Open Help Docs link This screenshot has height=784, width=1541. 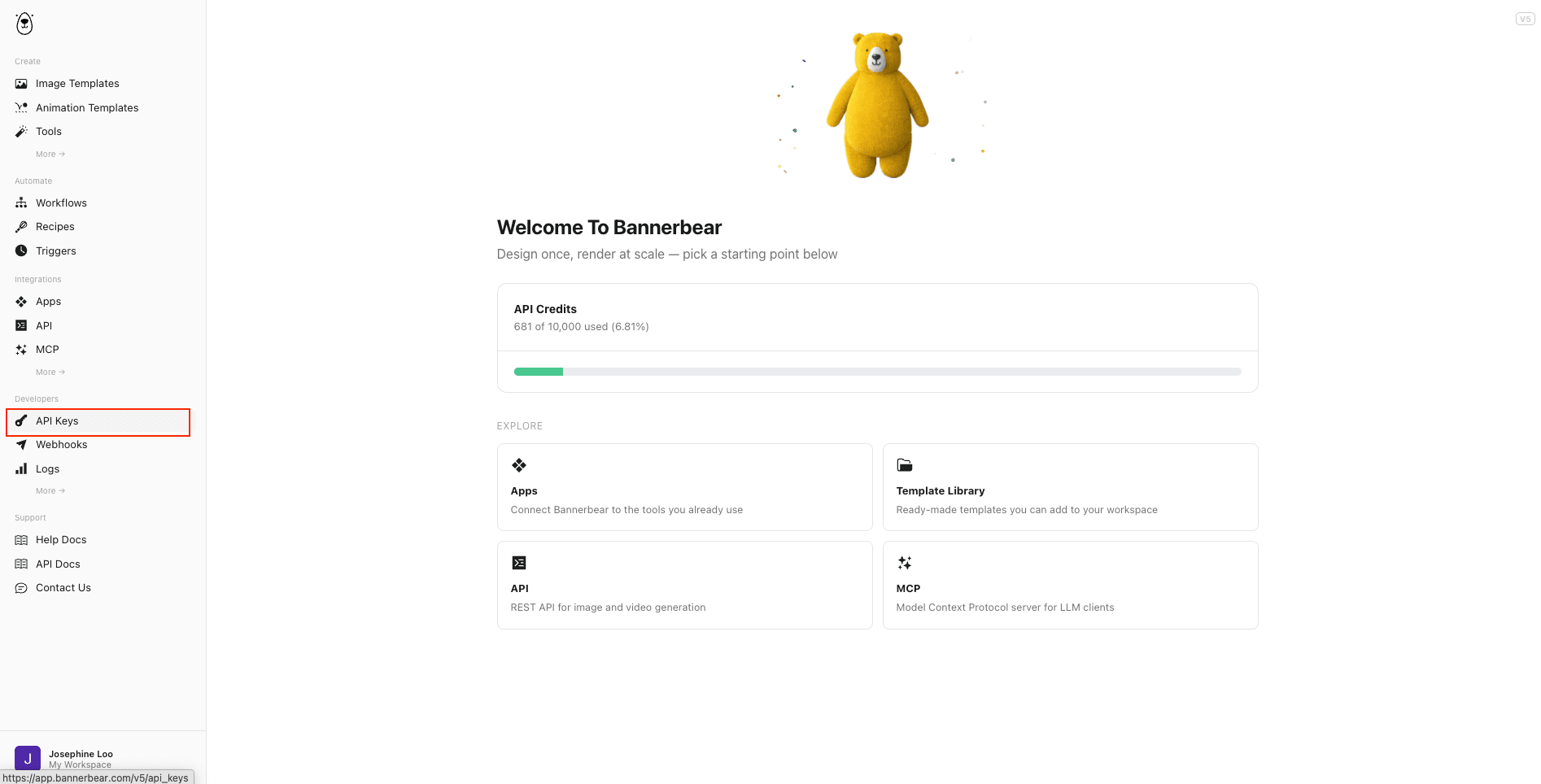61,540
